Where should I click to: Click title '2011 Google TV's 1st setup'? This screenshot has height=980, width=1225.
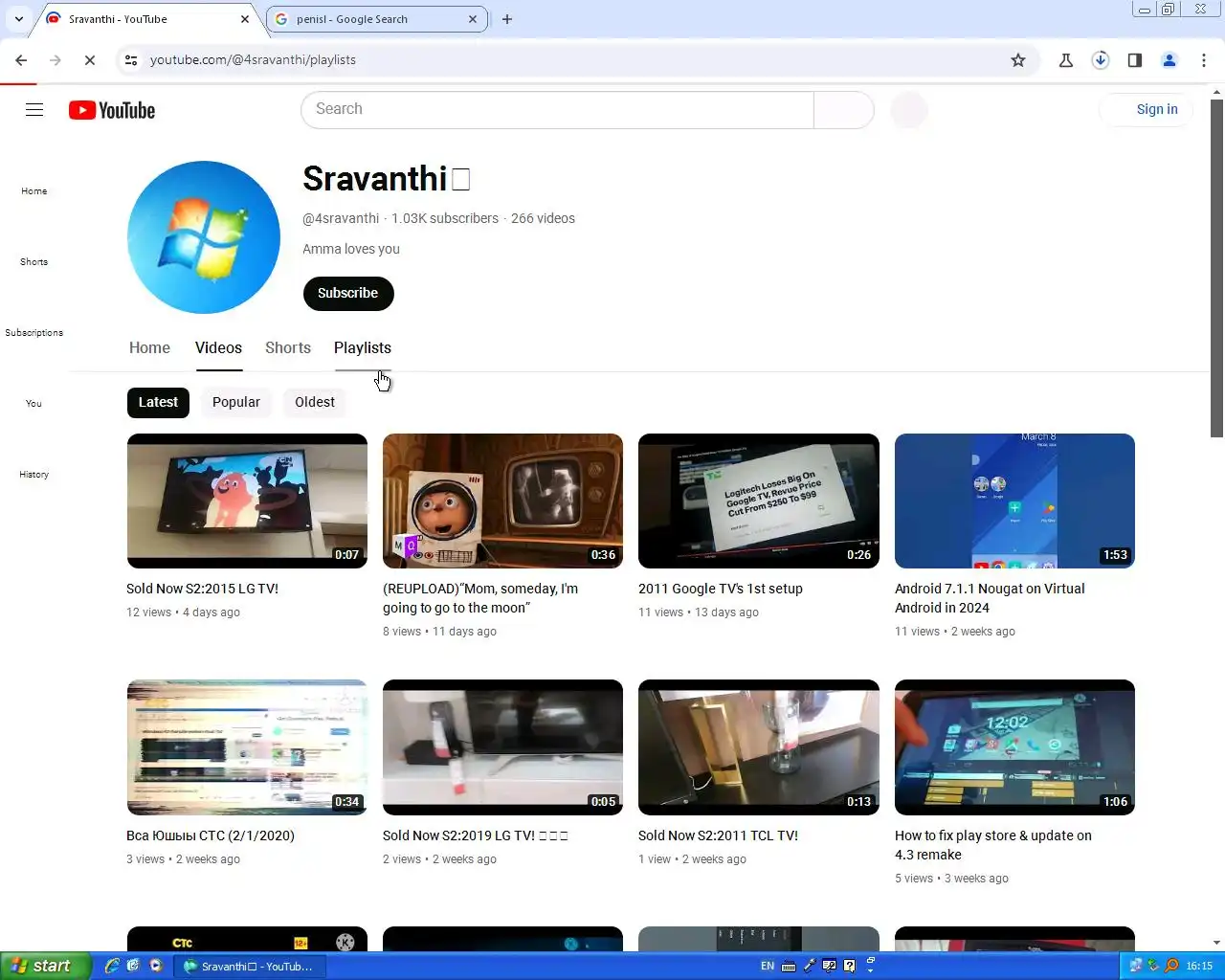pos(721,589)
